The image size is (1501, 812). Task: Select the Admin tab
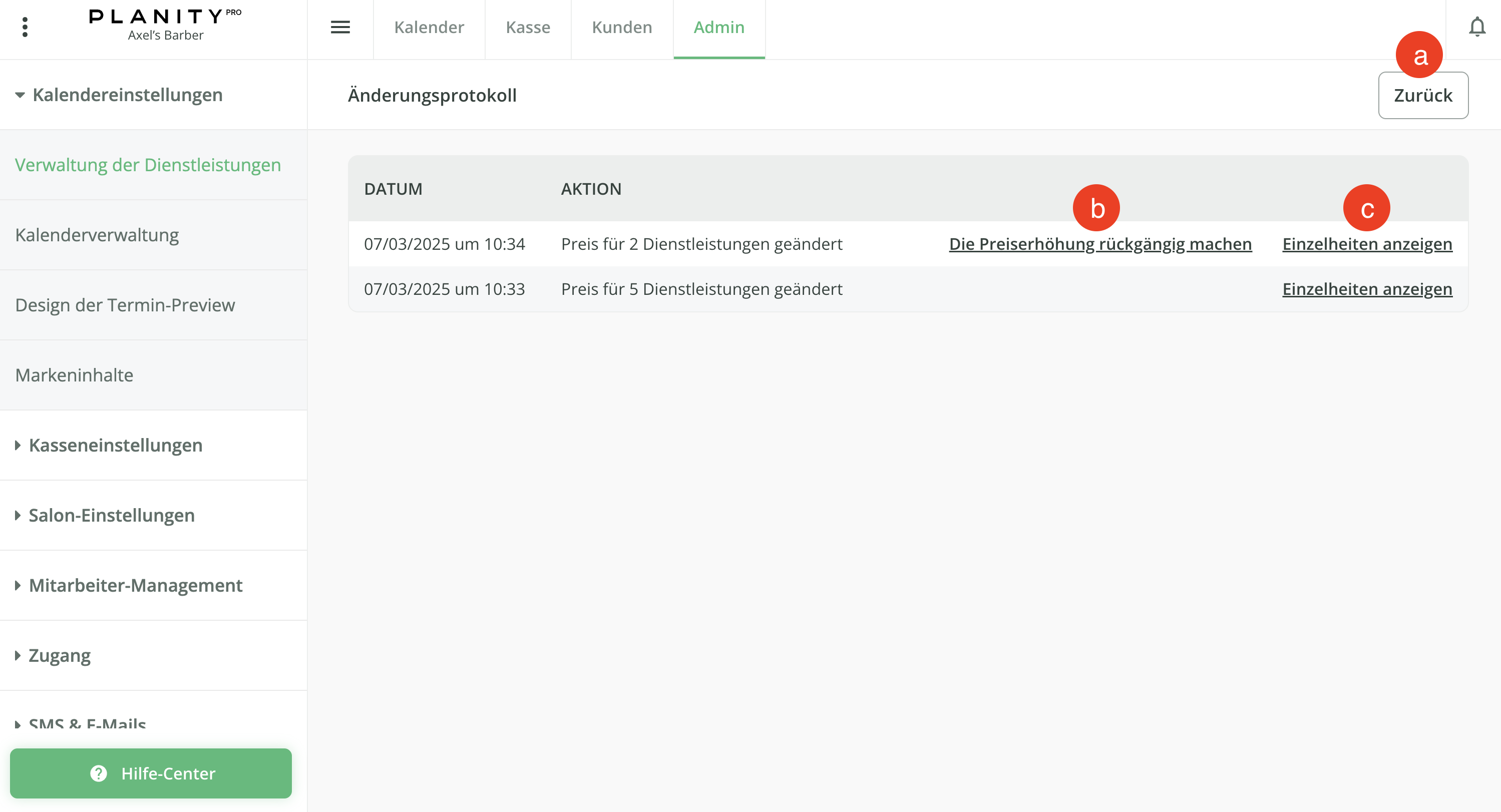pyautogui.click(x=718, y=28)
